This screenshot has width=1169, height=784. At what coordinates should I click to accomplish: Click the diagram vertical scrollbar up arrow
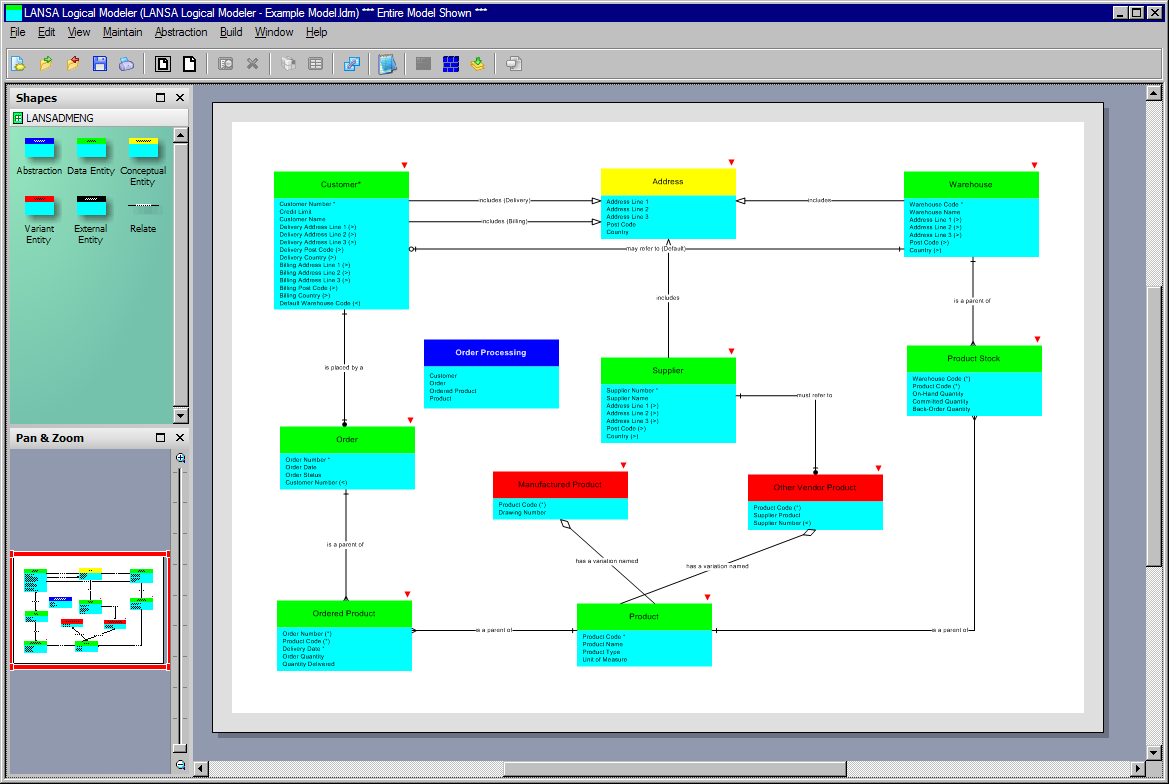(x=1153, y=93)
